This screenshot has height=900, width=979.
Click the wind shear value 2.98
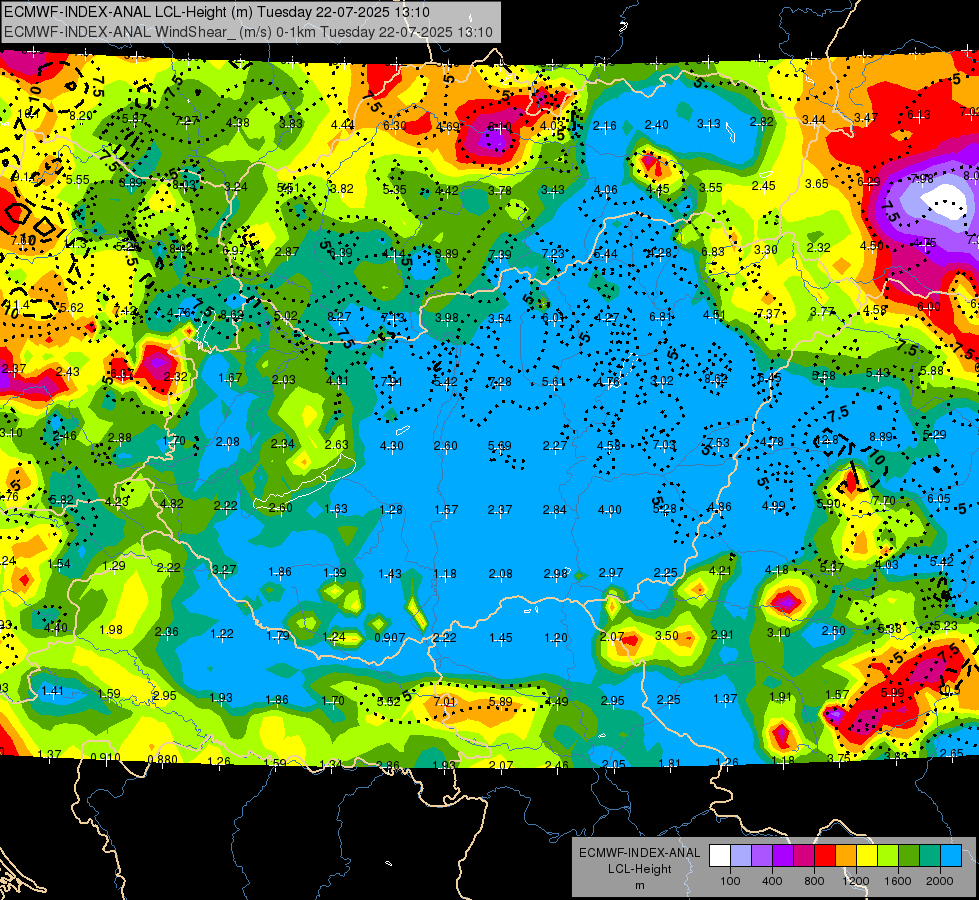(x=556, y=574)
